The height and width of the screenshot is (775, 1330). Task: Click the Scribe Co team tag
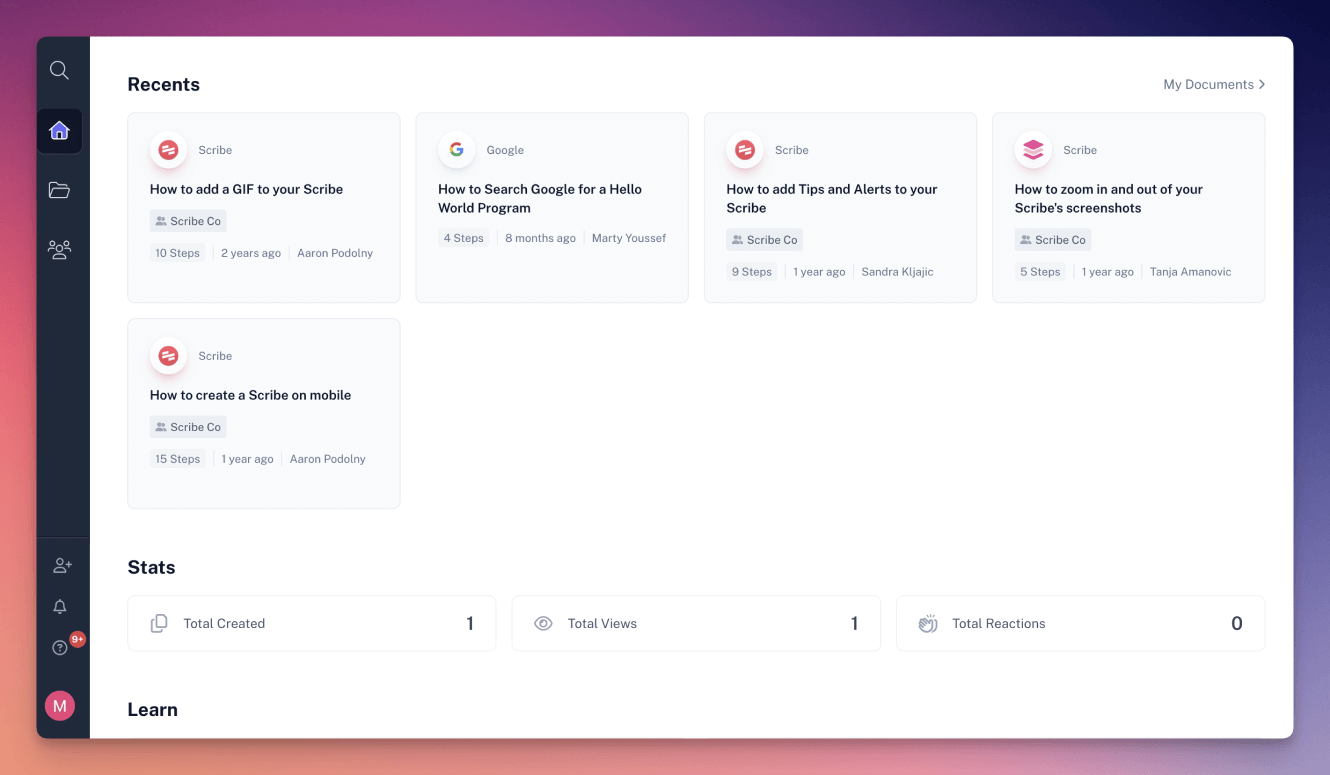188,220
